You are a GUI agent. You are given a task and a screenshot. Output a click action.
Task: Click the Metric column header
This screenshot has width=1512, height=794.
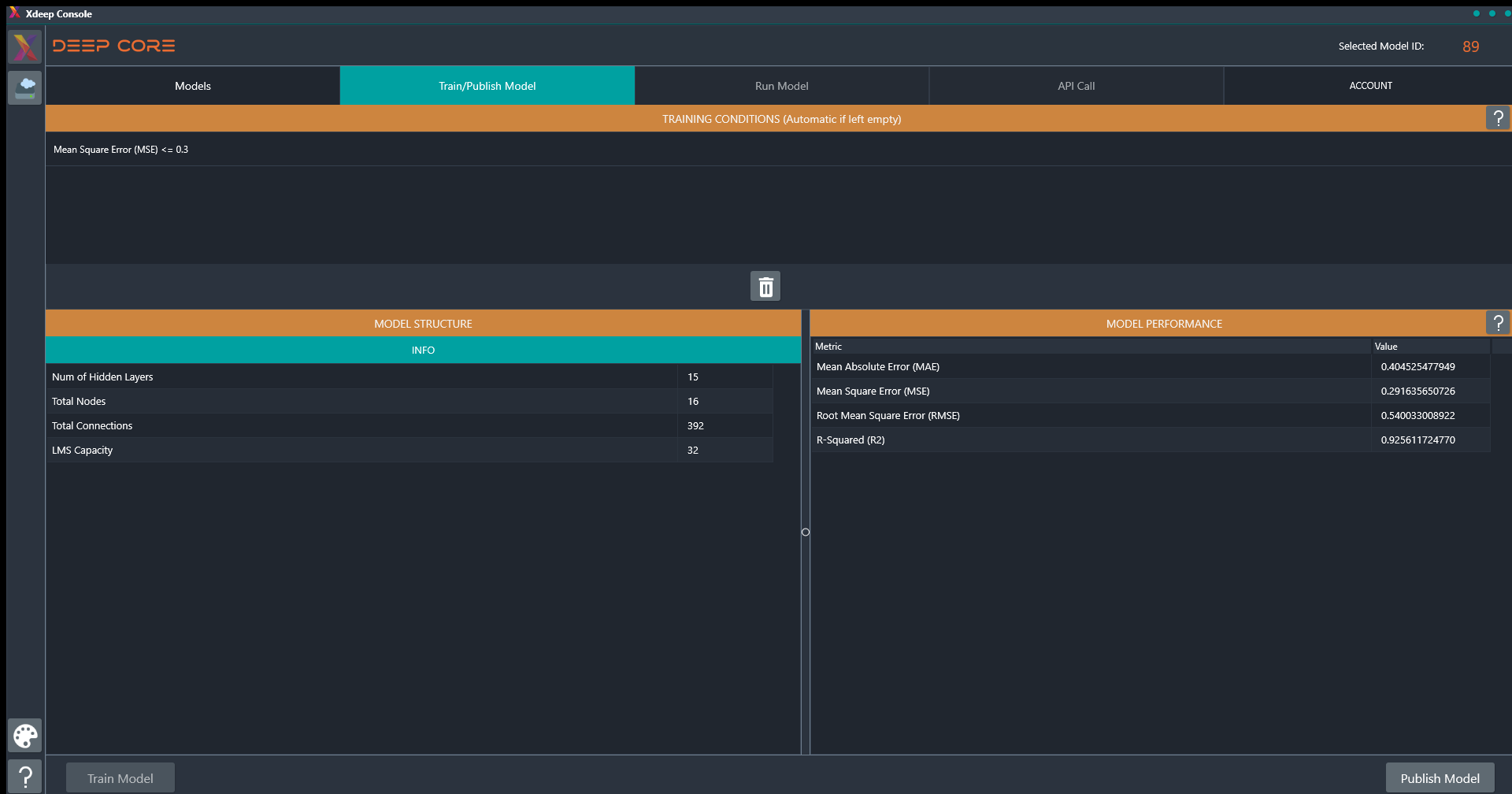[1091, 347]
